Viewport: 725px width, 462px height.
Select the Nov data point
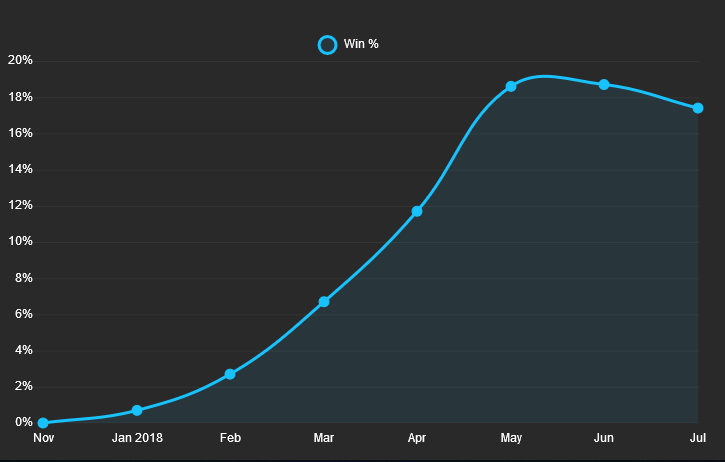pos(43,423)
